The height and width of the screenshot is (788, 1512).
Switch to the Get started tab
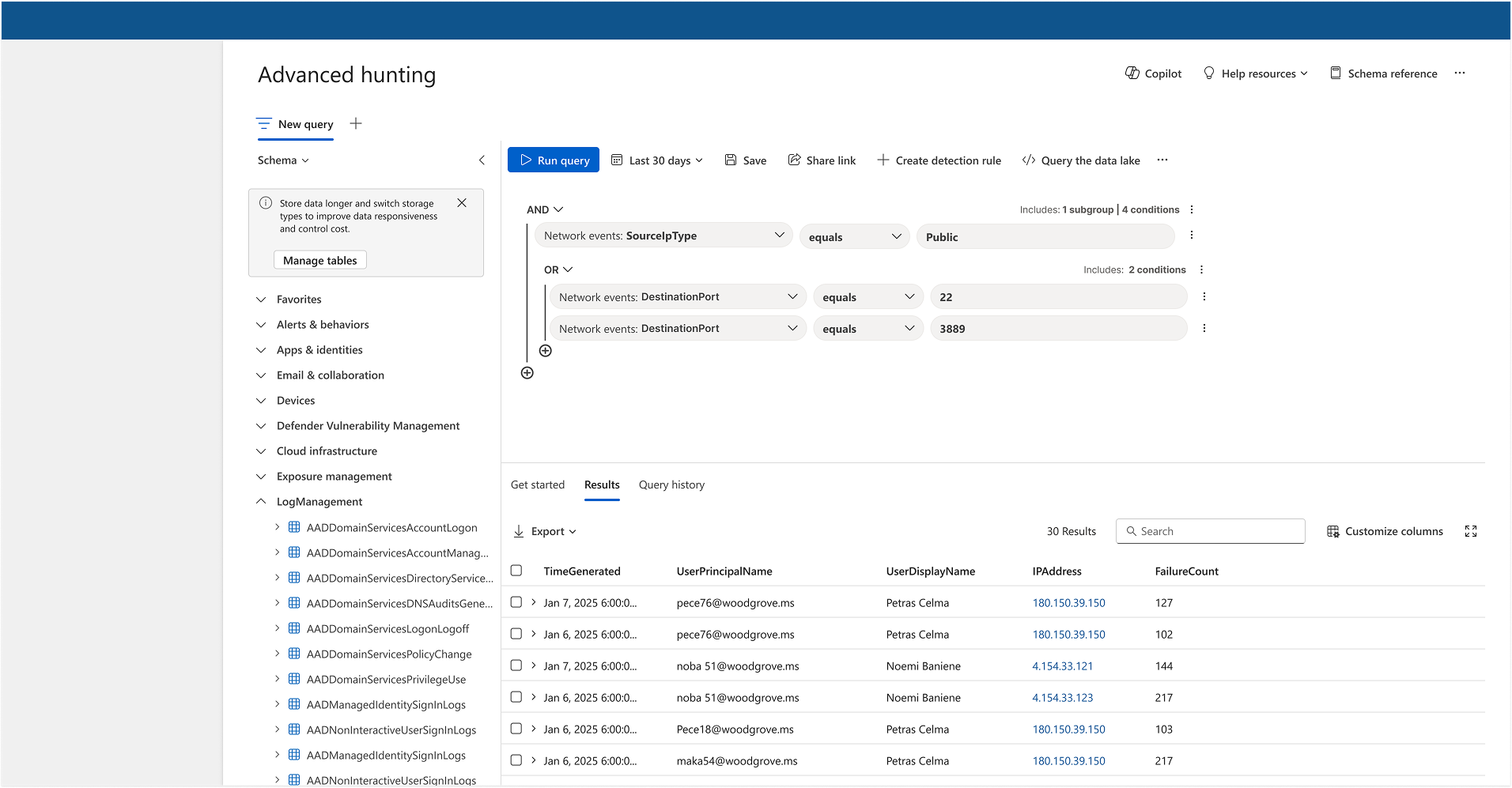pyautogui.click(x=538, y=484)
